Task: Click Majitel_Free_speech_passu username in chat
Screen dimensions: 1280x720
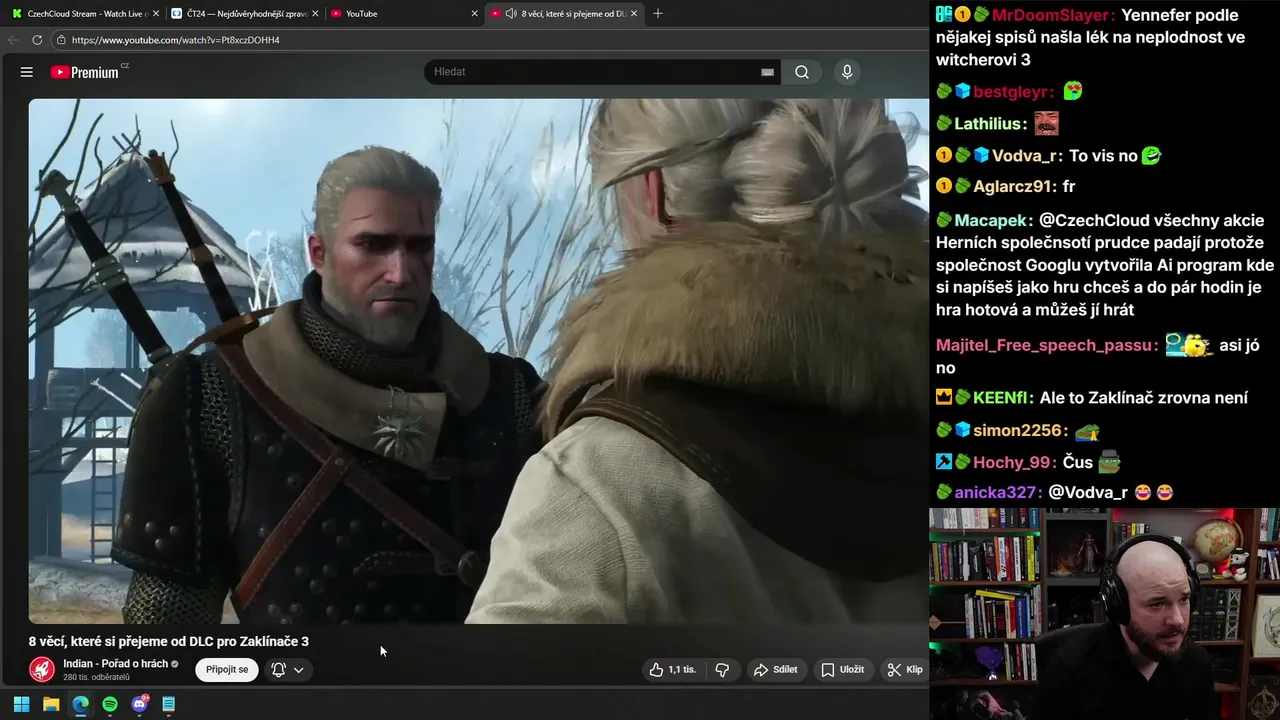Action: (x=1044, y=345)
